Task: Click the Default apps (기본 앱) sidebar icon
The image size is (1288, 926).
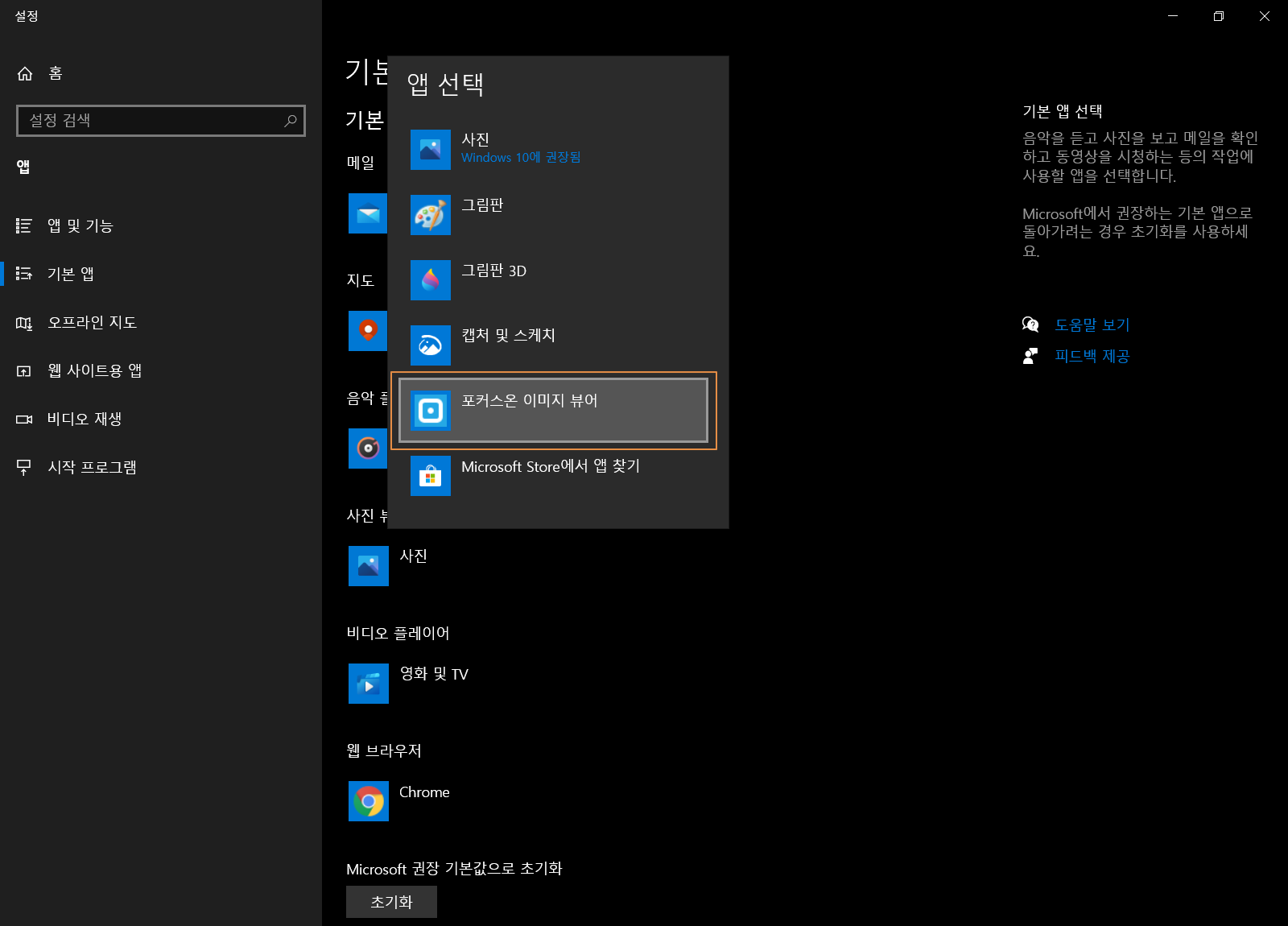Action: tap(24, 274)
